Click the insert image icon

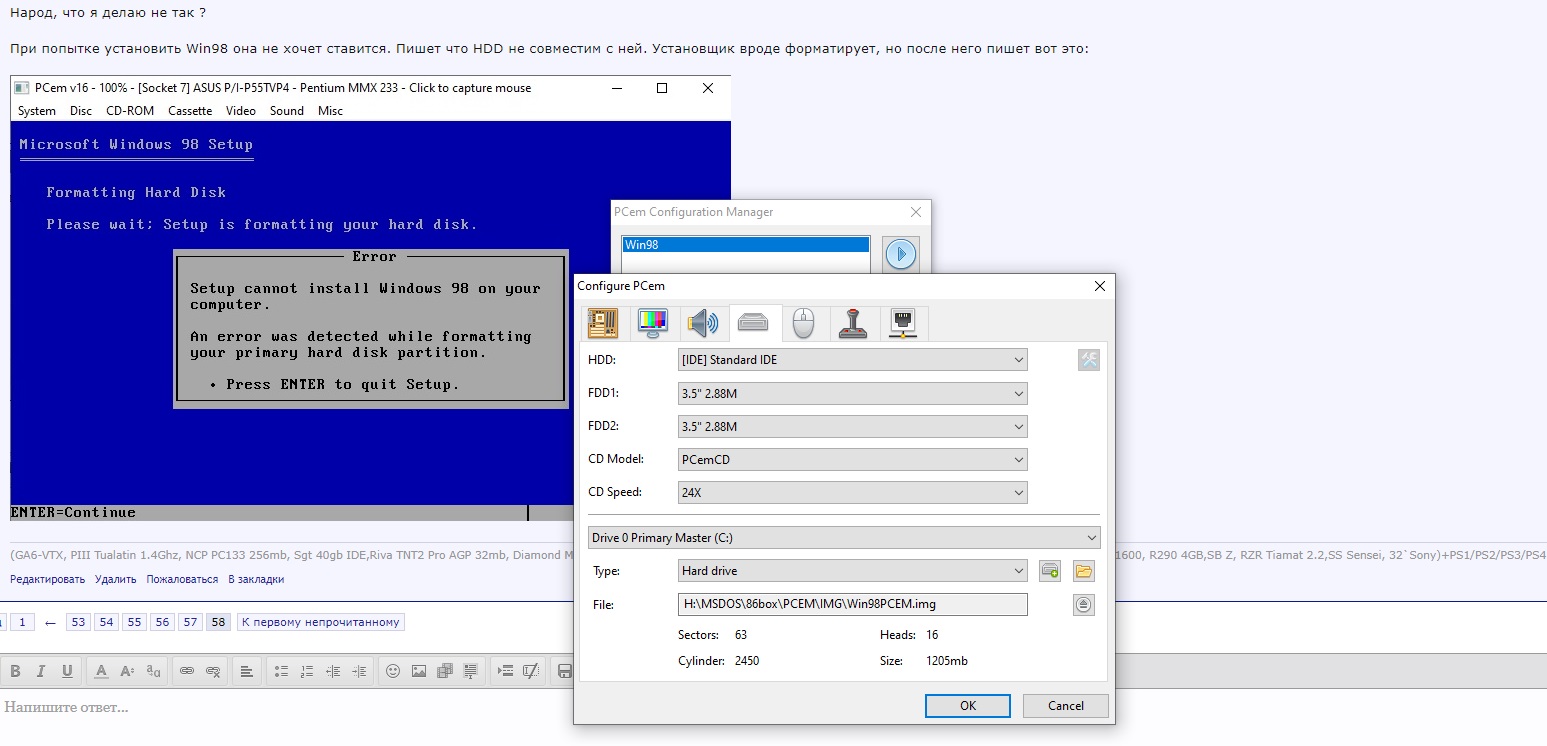[x=419, y=671]
